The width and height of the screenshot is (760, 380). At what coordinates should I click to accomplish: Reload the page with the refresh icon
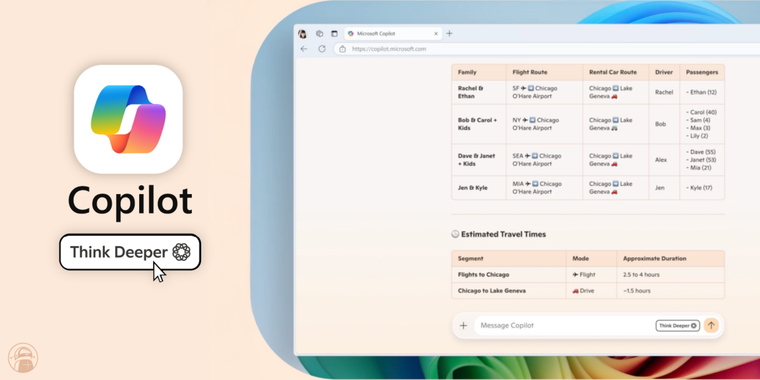tap(322, 49)
